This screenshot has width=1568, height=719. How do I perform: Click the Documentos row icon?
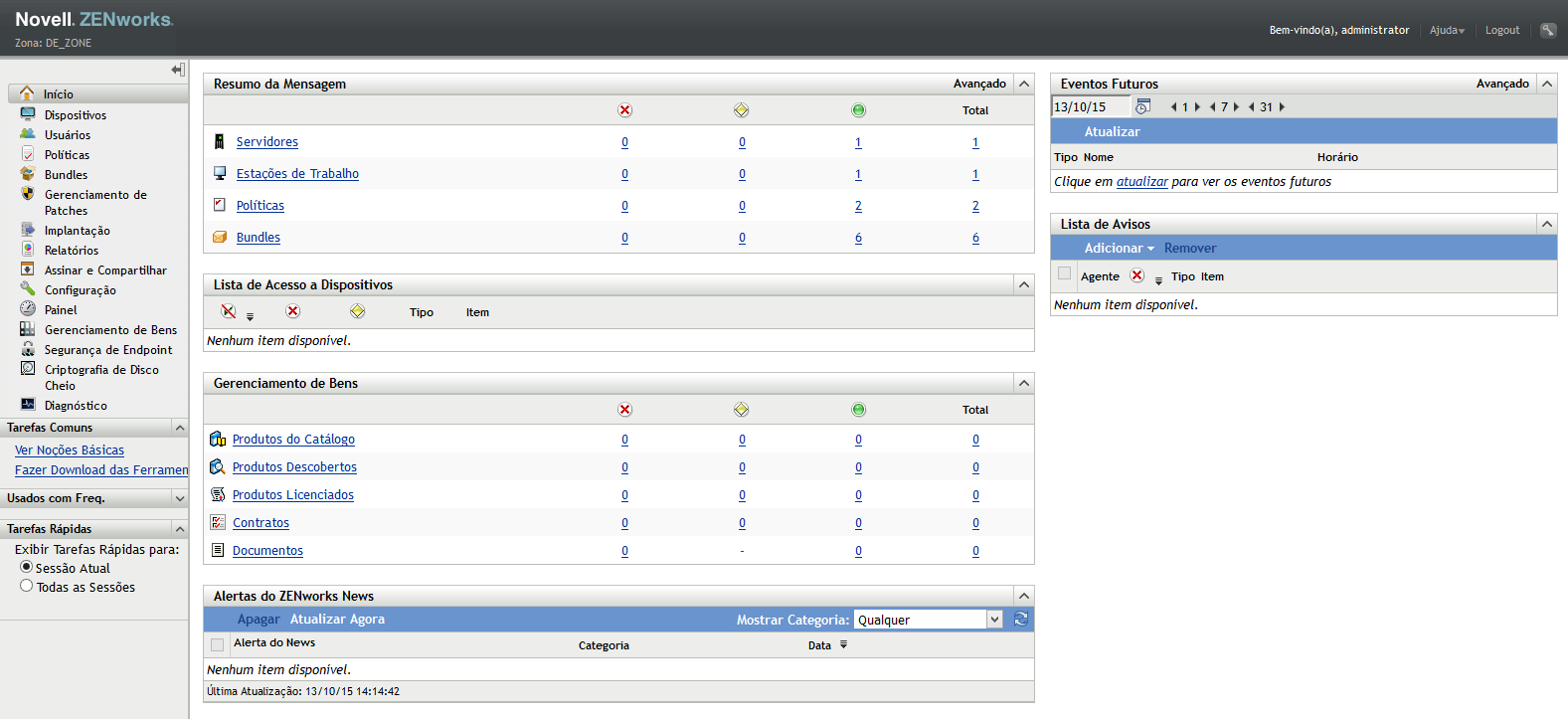point(218,550)
